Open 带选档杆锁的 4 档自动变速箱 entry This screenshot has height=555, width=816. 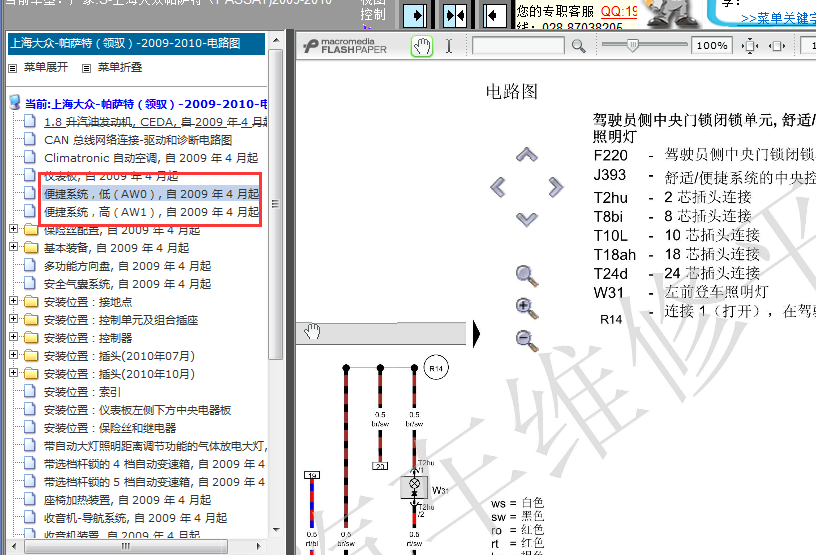(x=155, y=464)
